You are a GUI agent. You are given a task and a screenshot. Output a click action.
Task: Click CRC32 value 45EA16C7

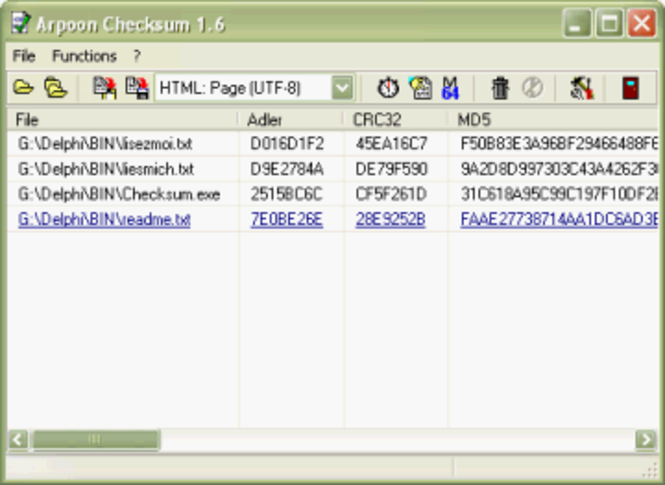click(x=391, y=144)
